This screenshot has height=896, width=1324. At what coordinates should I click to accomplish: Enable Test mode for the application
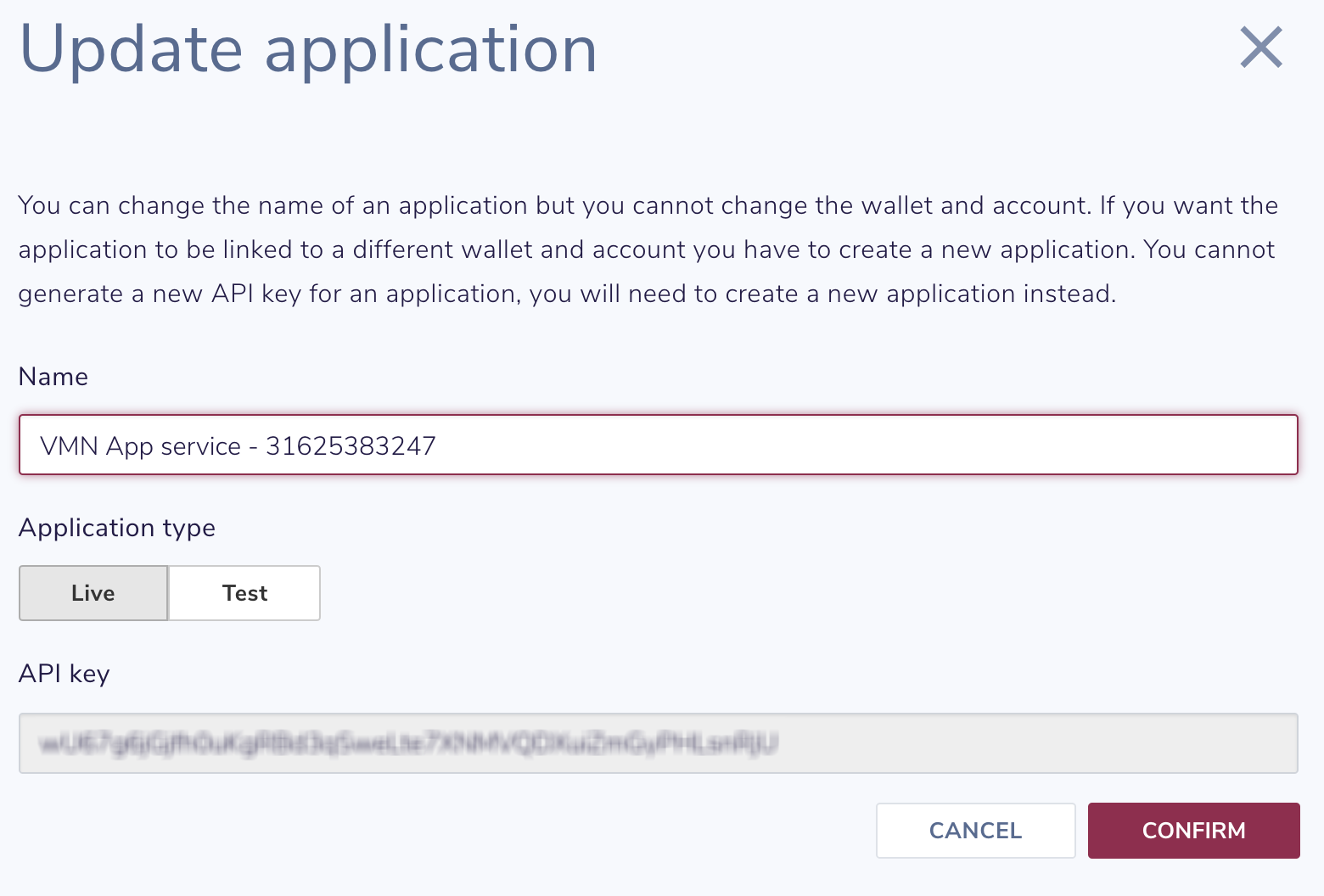click(x=244, y=593)
